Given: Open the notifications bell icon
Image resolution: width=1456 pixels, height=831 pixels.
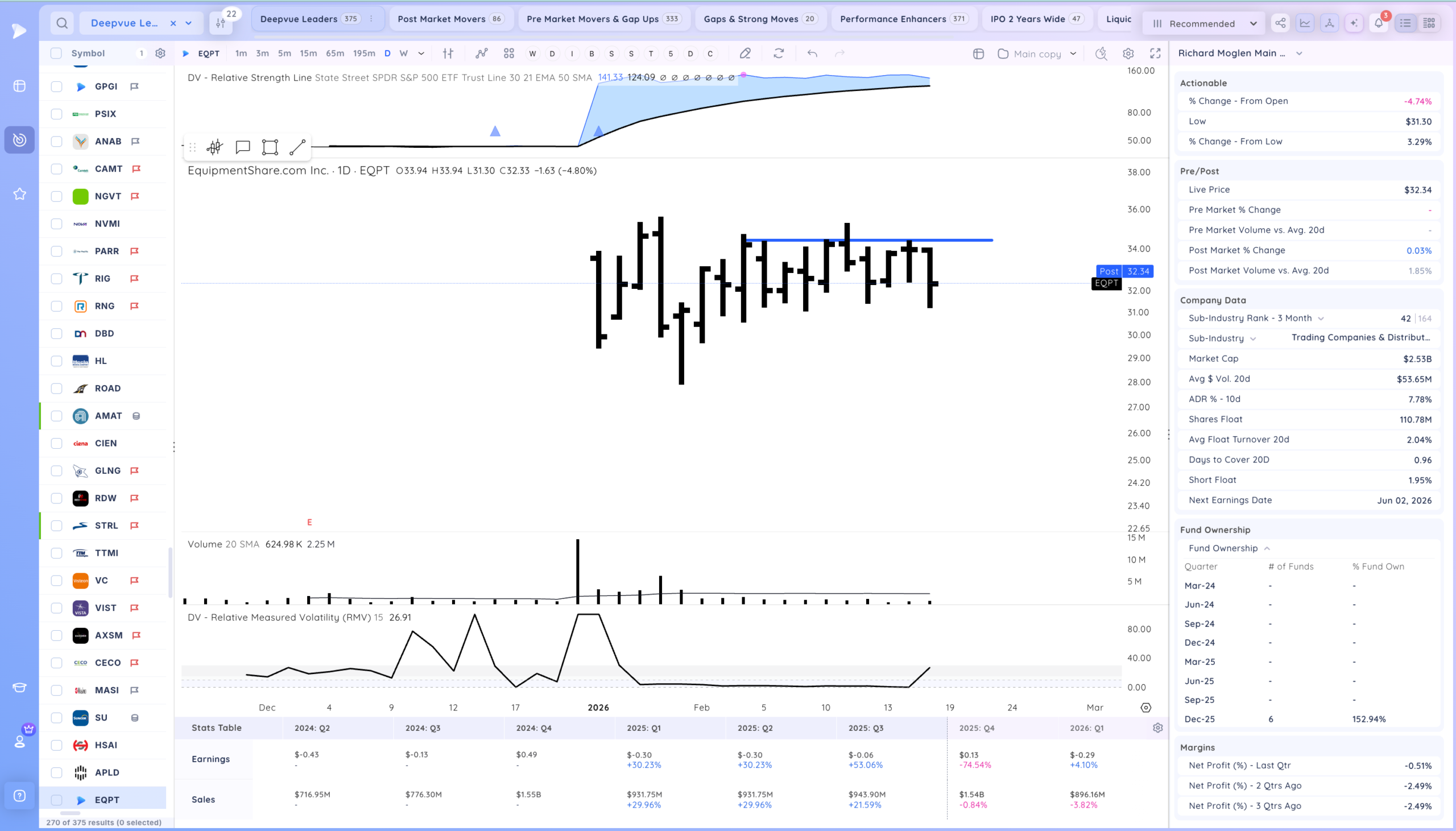Looking at the screenshot, I should tap(1379, 23).
